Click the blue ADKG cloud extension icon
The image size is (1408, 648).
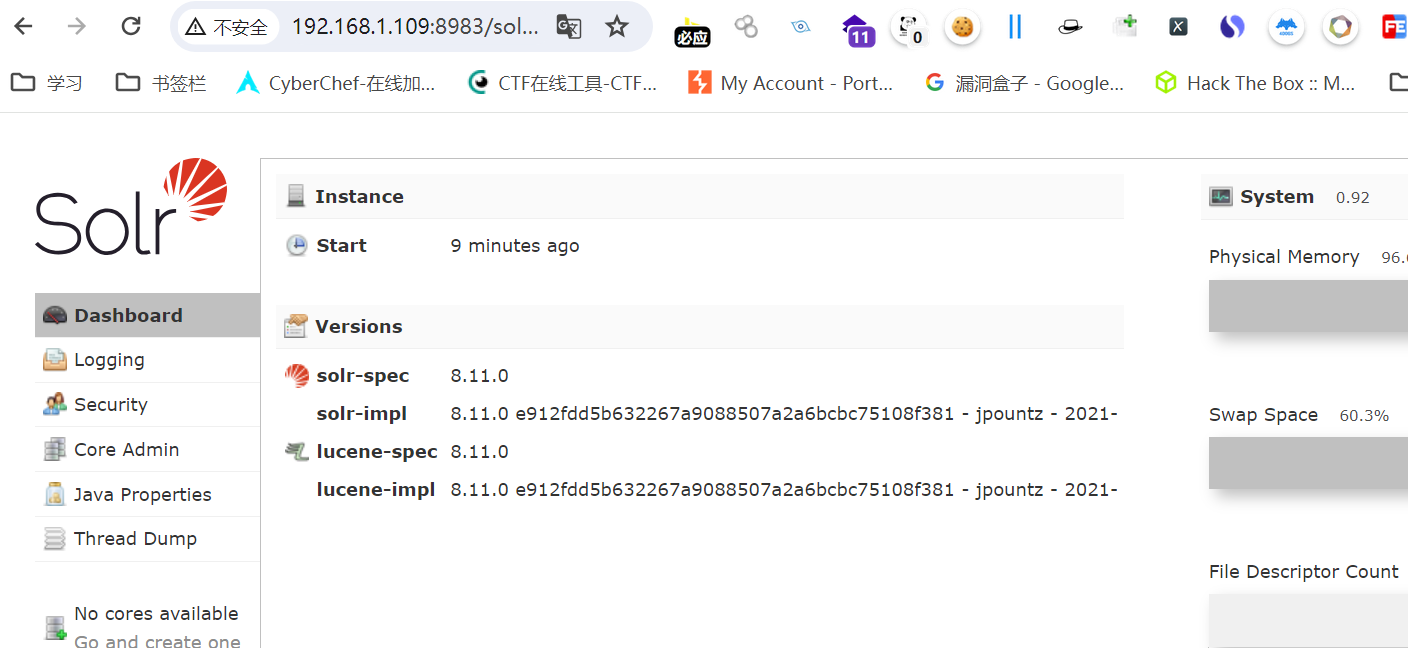[x=1286, y=28]
